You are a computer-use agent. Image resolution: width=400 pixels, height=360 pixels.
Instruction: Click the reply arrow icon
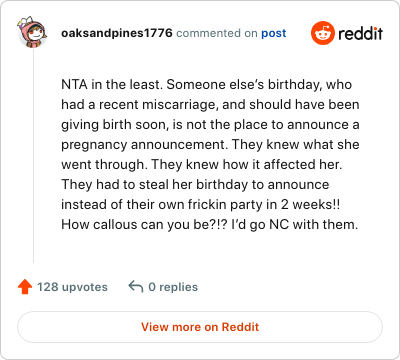(136, 286)
